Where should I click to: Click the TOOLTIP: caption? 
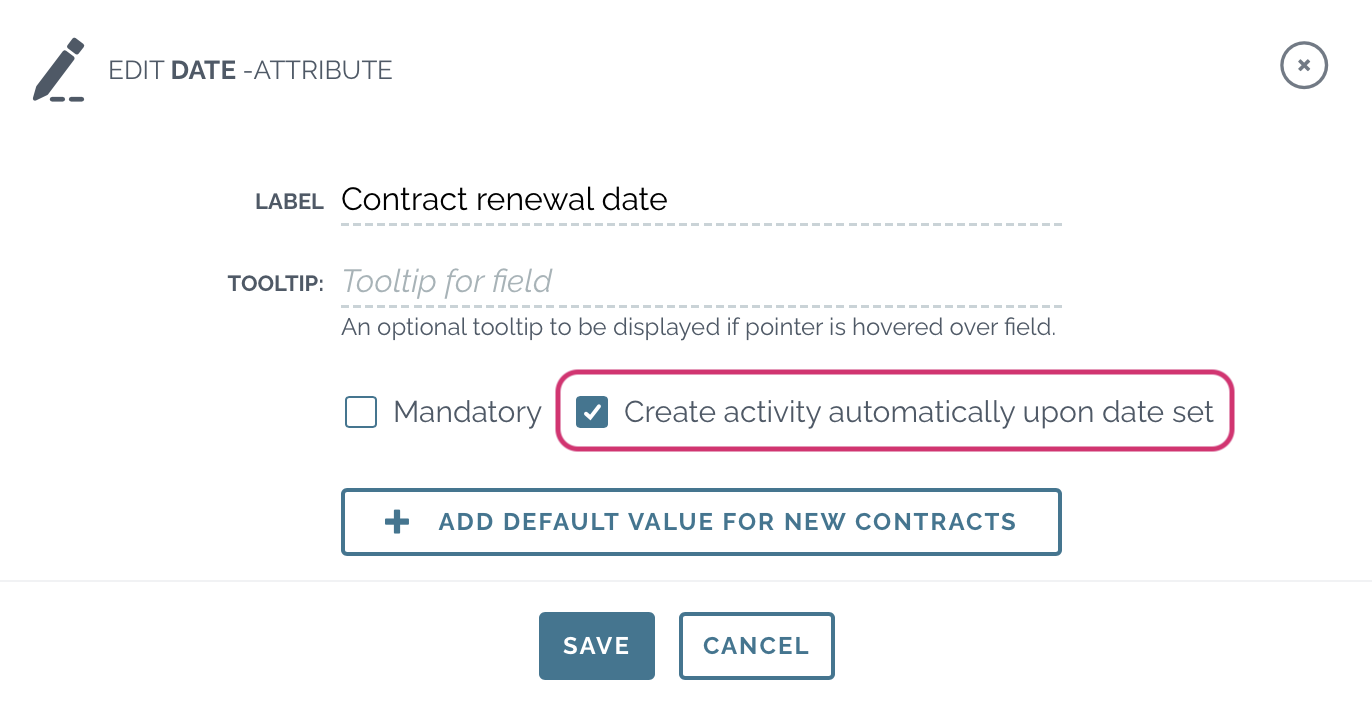click(276, 284)
